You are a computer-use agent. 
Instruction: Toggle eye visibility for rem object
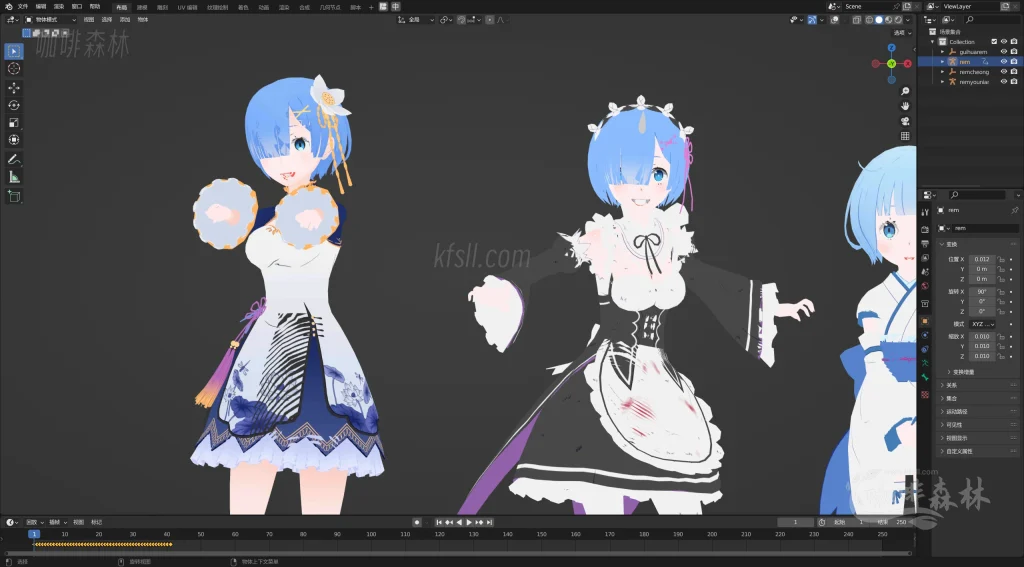(1004, 61)
